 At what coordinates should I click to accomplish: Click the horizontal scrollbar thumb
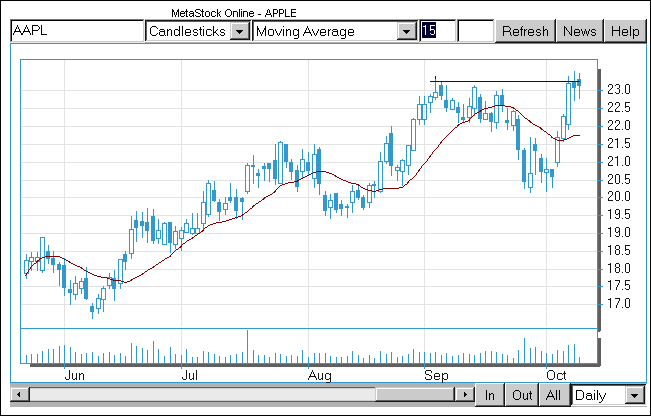(415, 394)
